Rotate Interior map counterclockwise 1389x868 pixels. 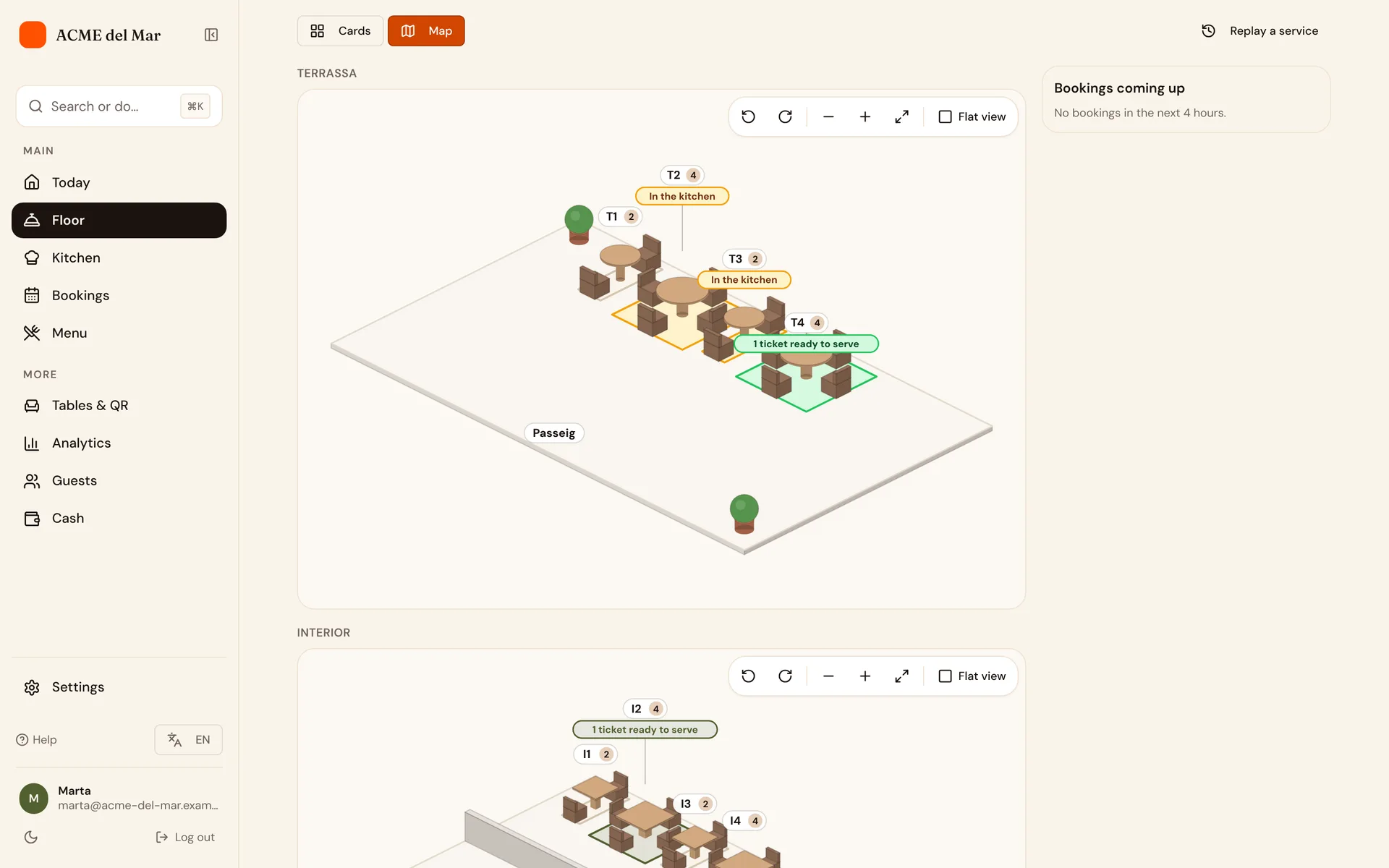click(x=749, y=676)
